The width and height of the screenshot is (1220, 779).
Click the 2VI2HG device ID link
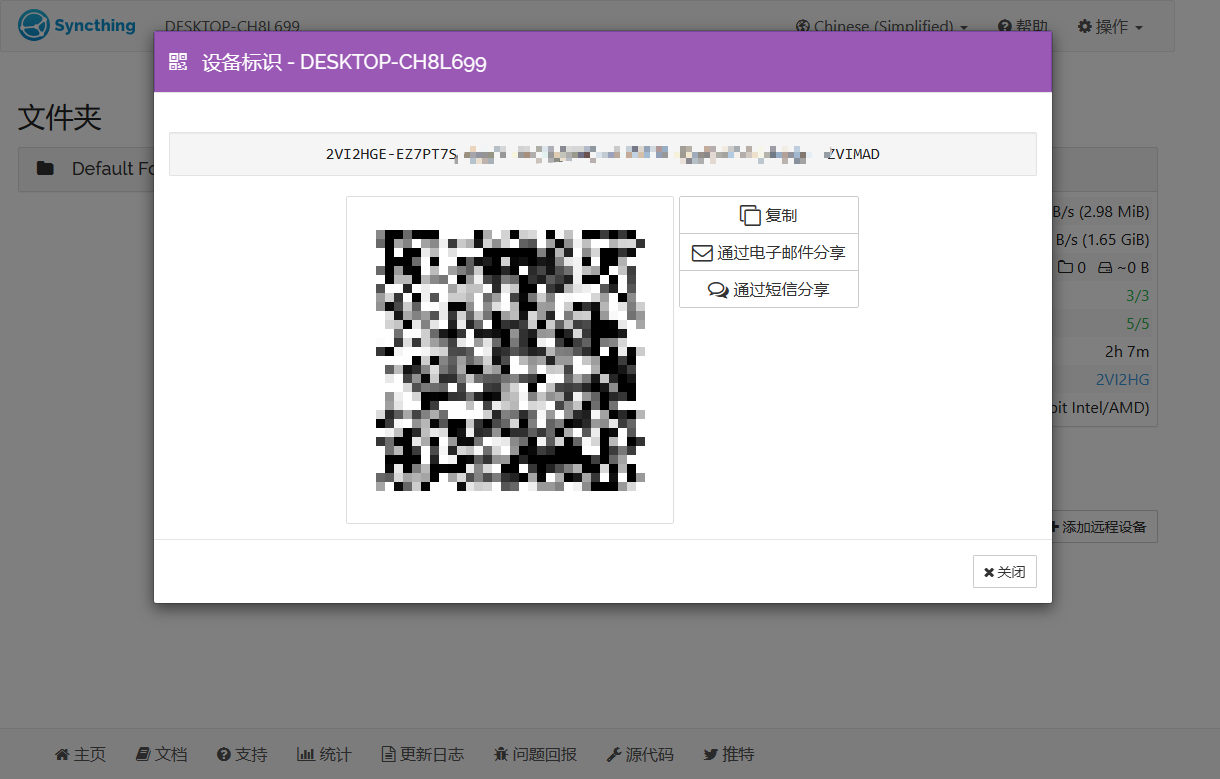[x=1122, y=380]
